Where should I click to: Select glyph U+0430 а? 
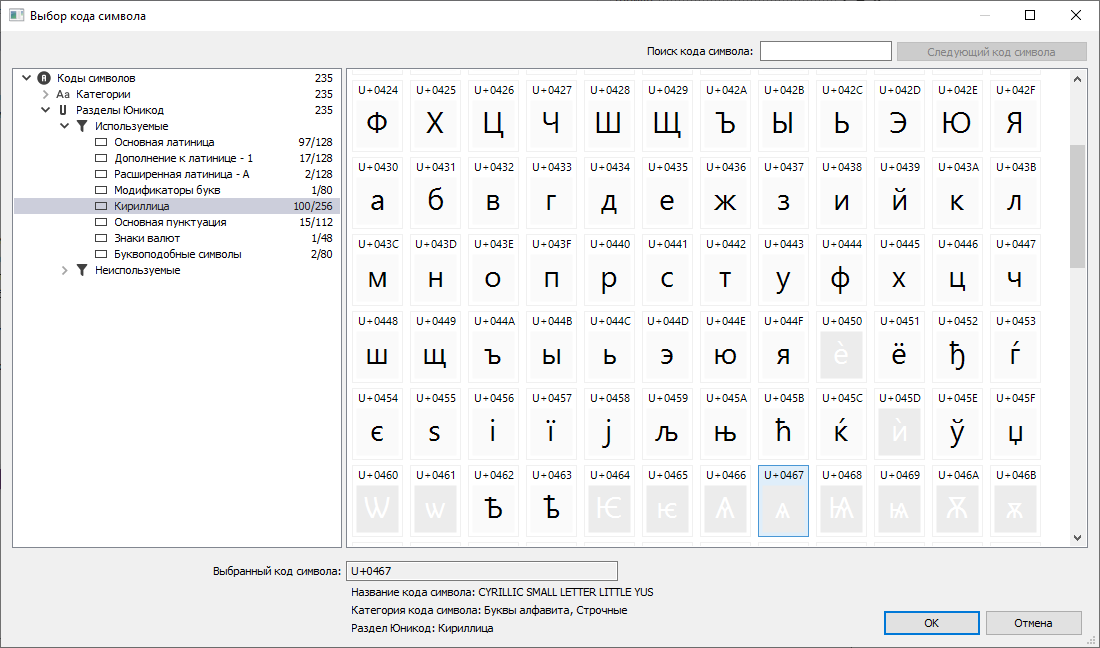377,193
